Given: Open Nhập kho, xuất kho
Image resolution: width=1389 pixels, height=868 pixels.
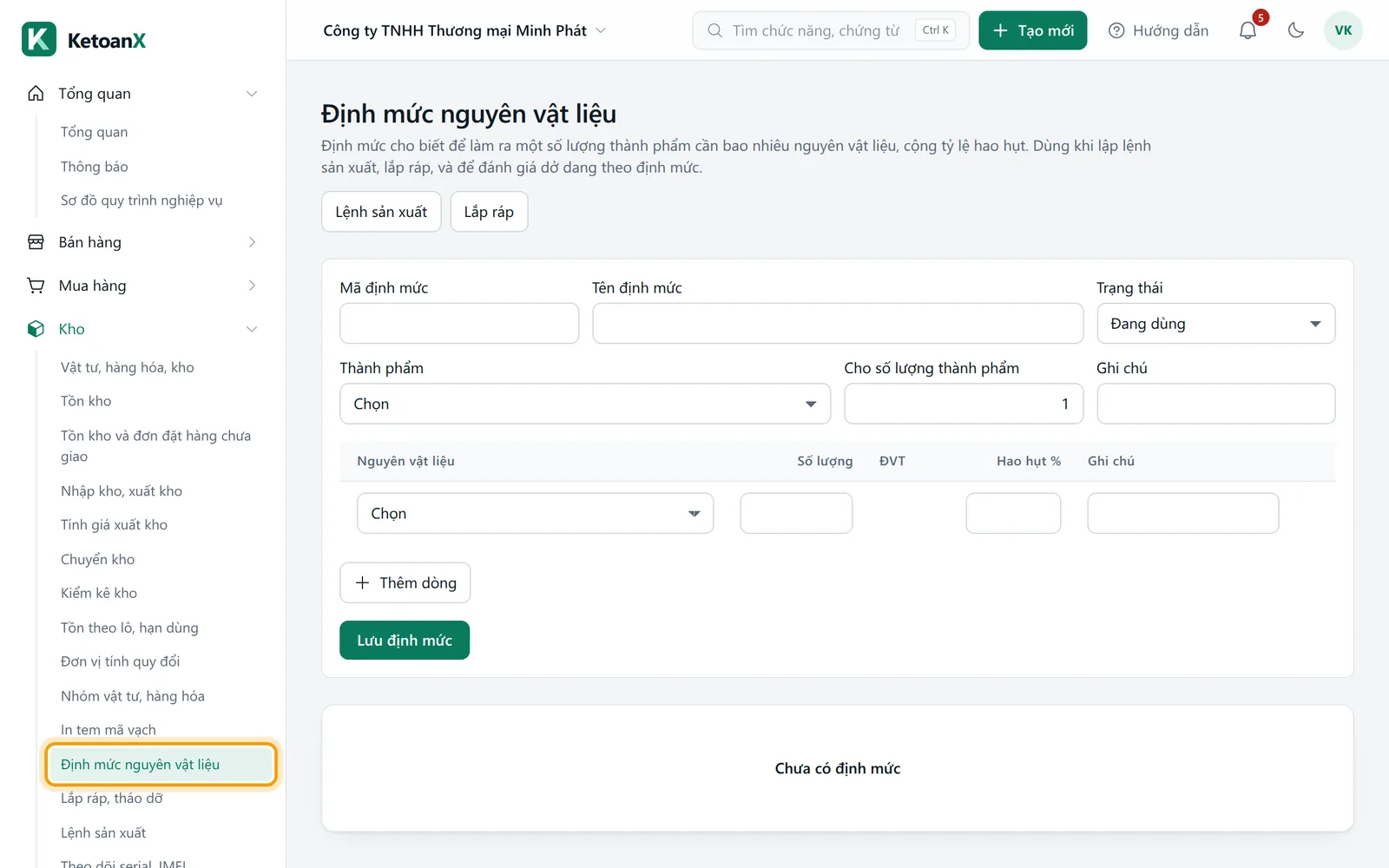Looking at the screenshot, I should tap(122, 491).
